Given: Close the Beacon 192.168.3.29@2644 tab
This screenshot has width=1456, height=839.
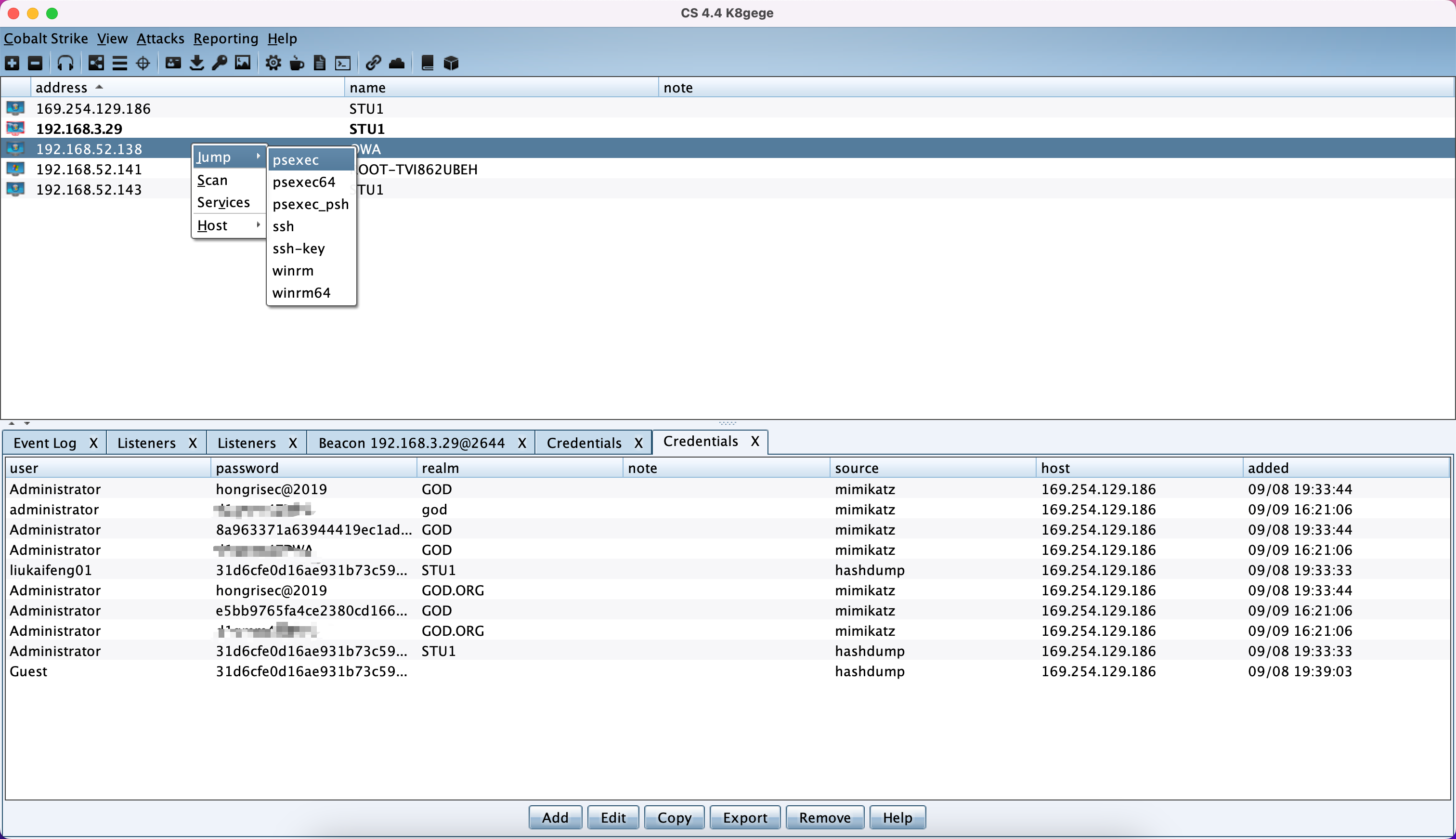Looking at the screenshot, I should (x=522, y=443).
